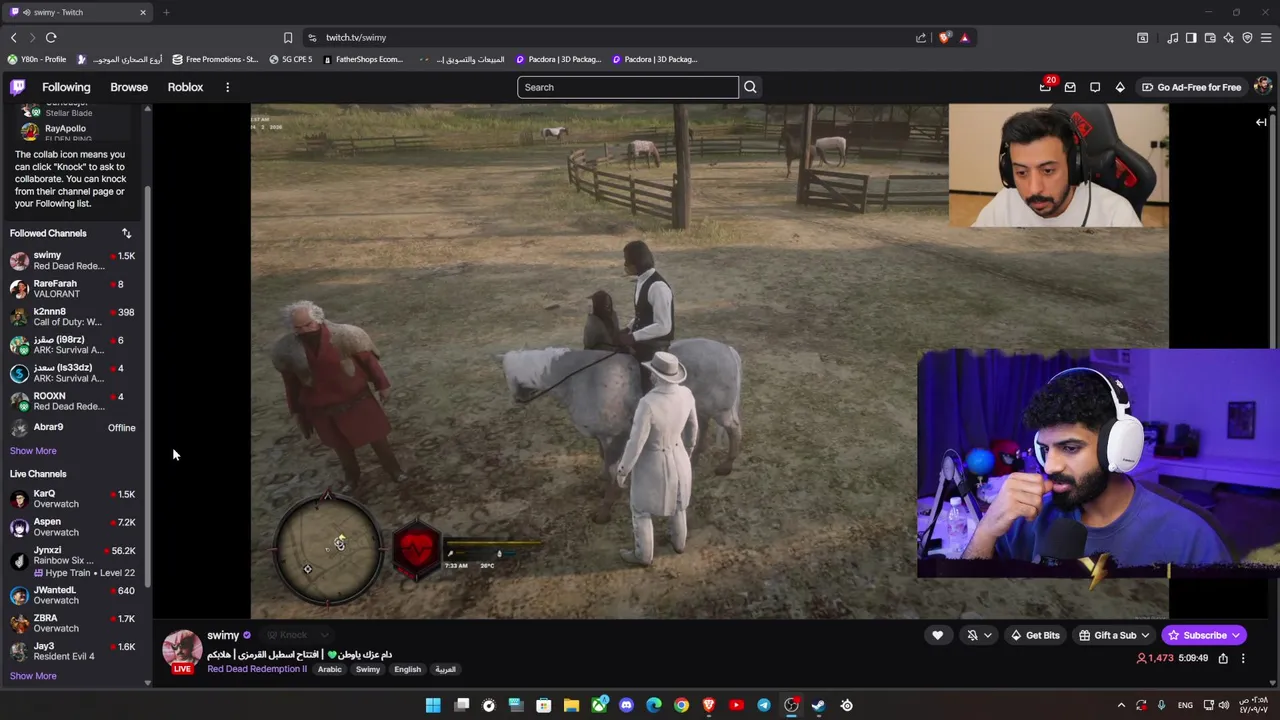The width and height of the screenshot is (1280, 720).
Task: Click the sidebar vertical scrollbar
Action: tap(148, 388)
